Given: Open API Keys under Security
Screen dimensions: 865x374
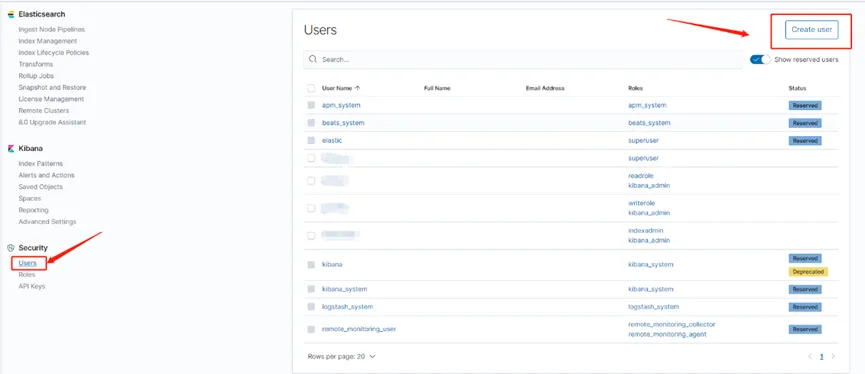Looking at the screenshot, I should tap(32, 286).
